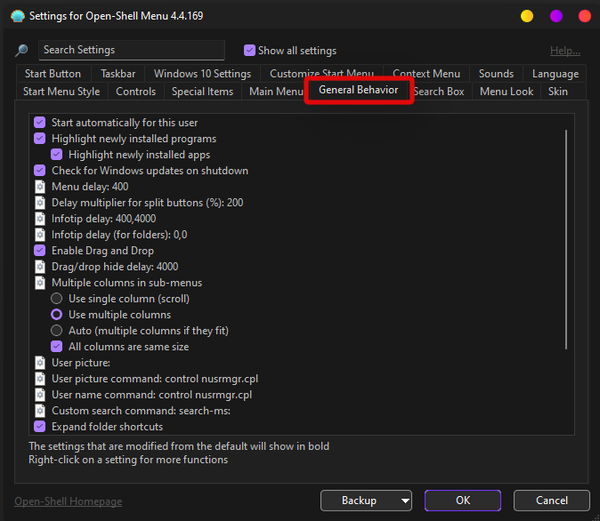600x521 pixels.
Task: Click the Search Settings input field
Action: [x=131, y=50]
